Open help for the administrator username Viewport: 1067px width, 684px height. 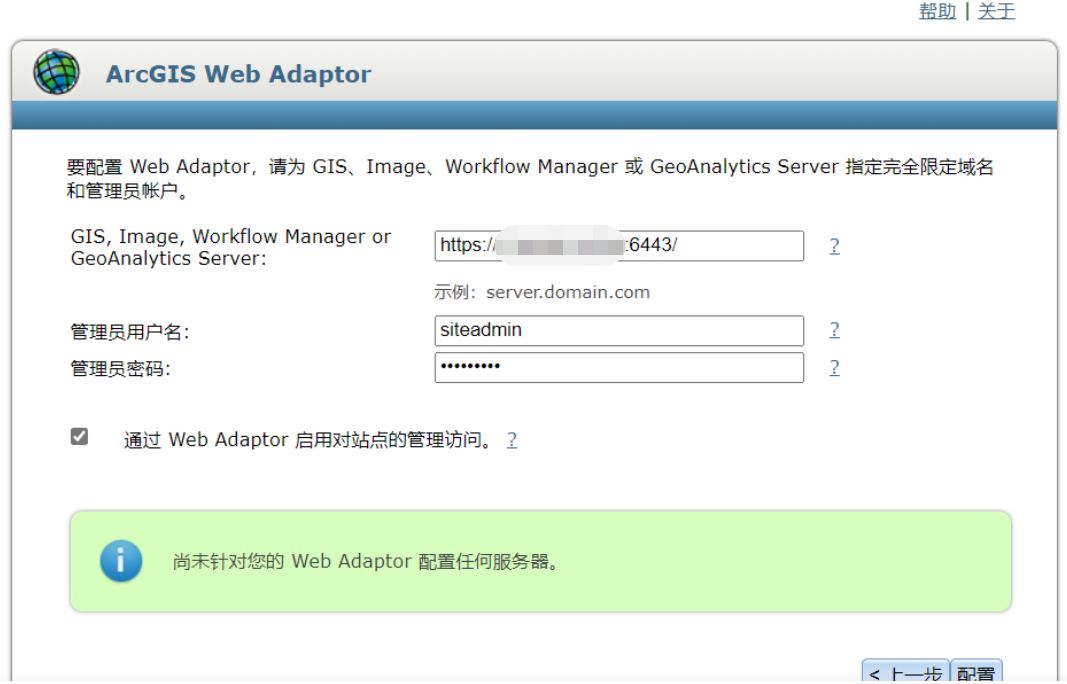pos(834,330)
